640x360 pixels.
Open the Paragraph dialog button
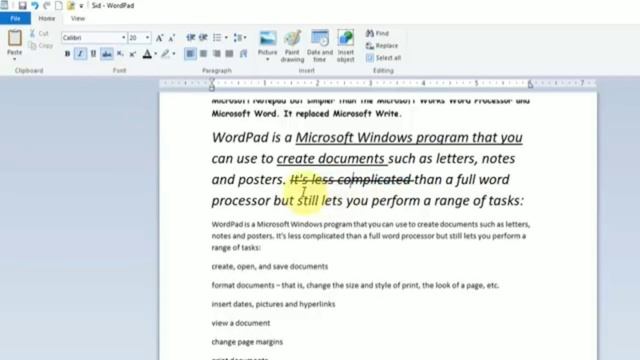244,53
